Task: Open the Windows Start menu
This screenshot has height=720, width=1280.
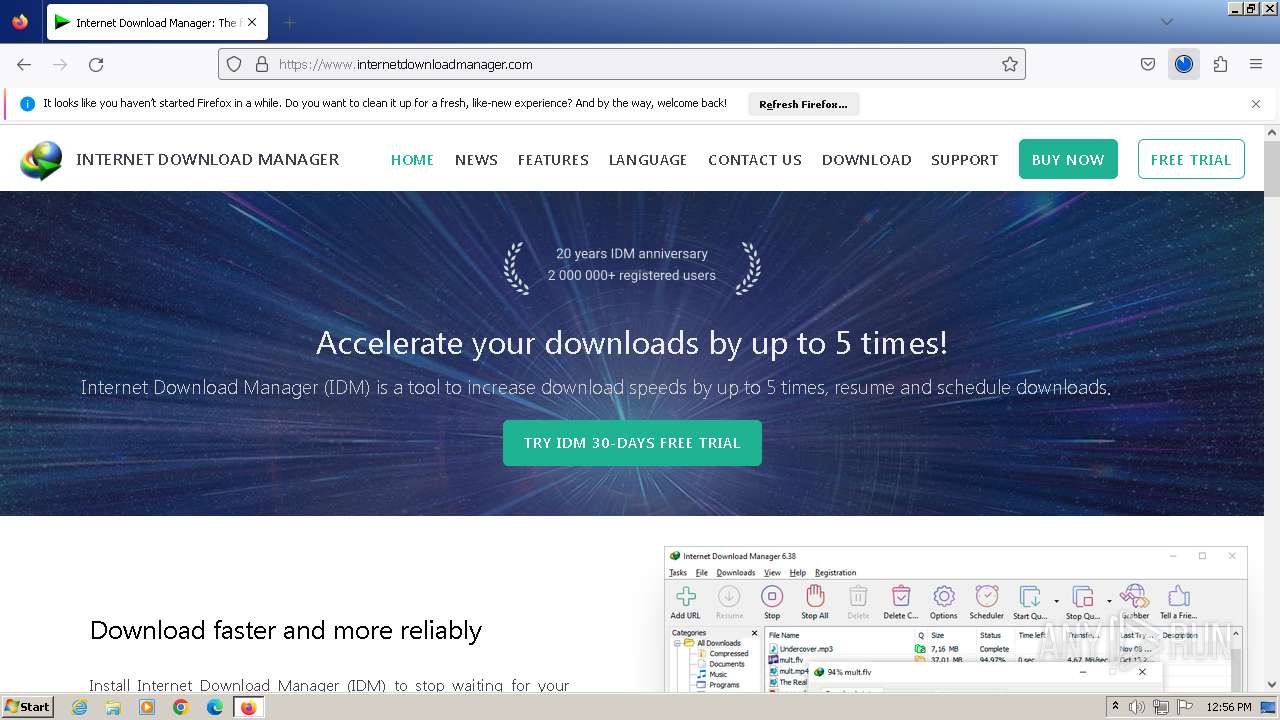Action: coord(27,707)
